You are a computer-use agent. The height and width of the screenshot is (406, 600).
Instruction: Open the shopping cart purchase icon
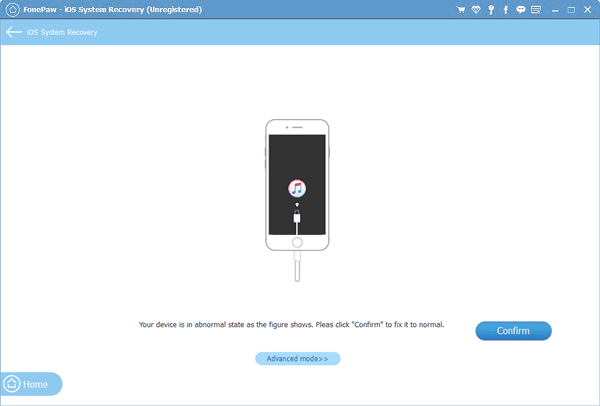tap(461, 10)
